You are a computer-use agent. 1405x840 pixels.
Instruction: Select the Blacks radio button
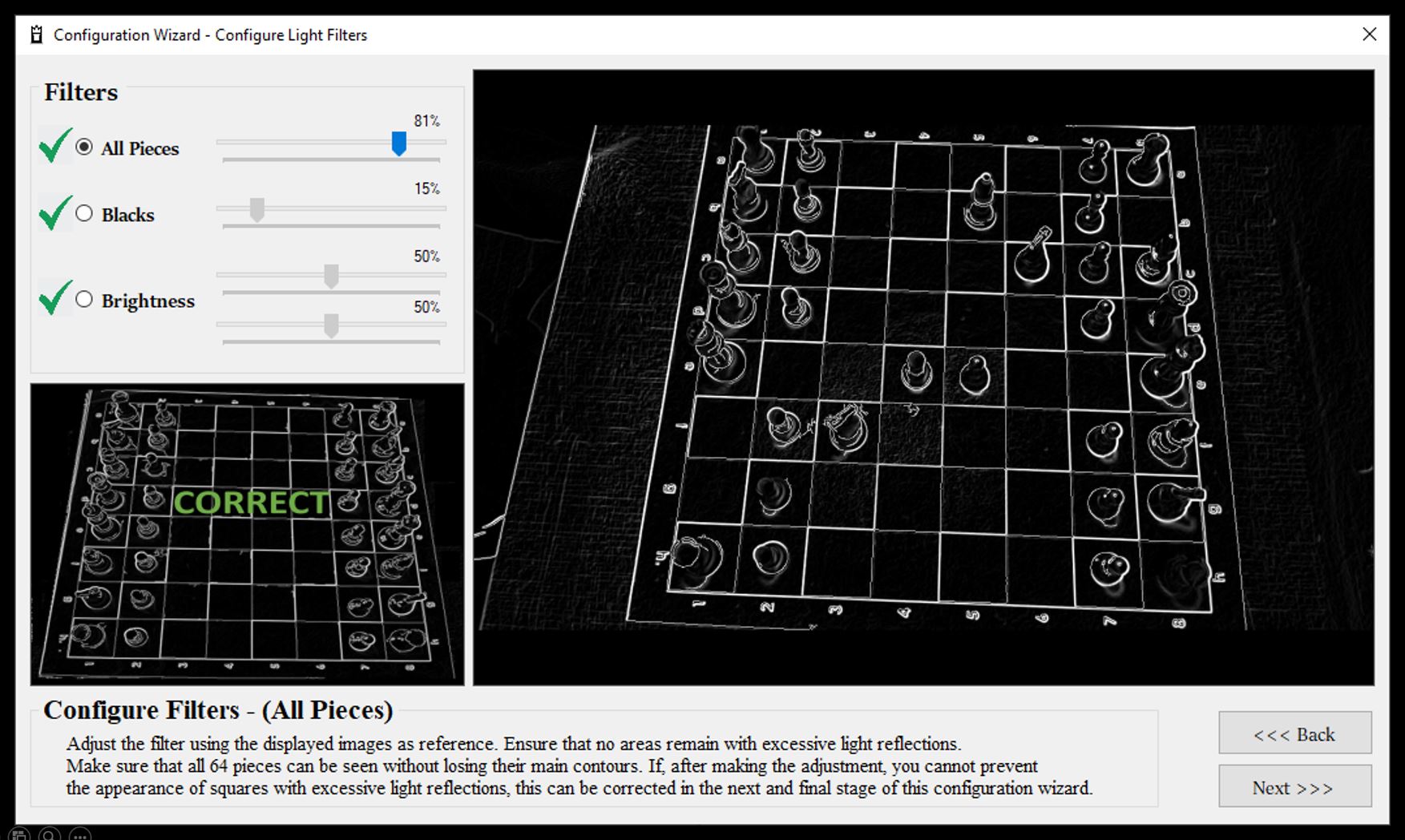click(x=84, y=213)
